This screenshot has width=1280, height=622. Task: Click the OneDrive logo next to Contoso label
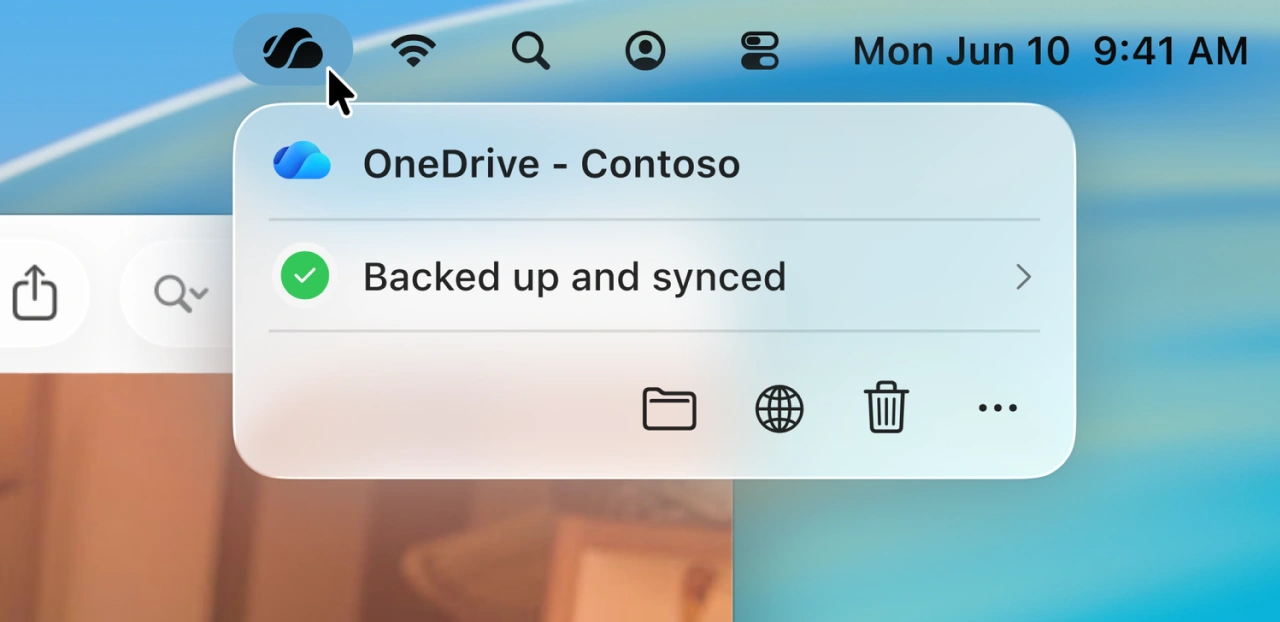pyautogui.click(x=302, y=162)
